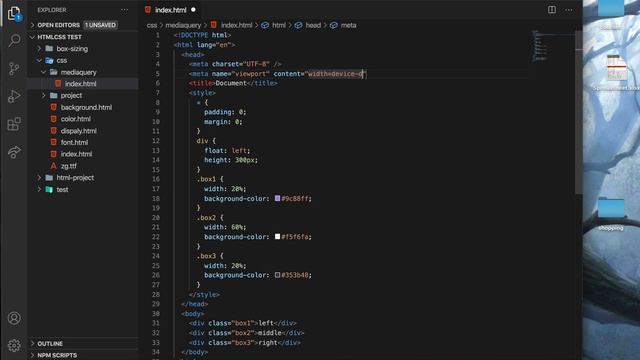Open the Search view in activity bar
The width and height of the screenshot is (640, 360).
[14, 40]
